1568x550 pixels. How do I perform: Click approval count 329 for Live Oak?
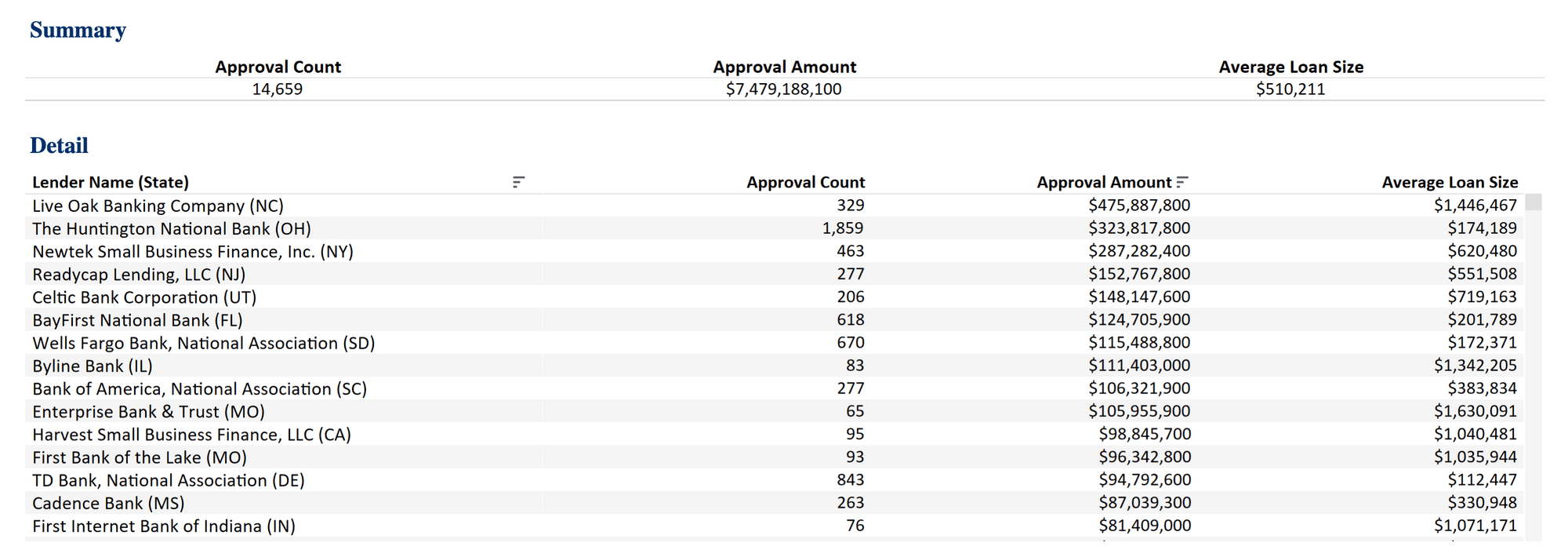point(851,206)
